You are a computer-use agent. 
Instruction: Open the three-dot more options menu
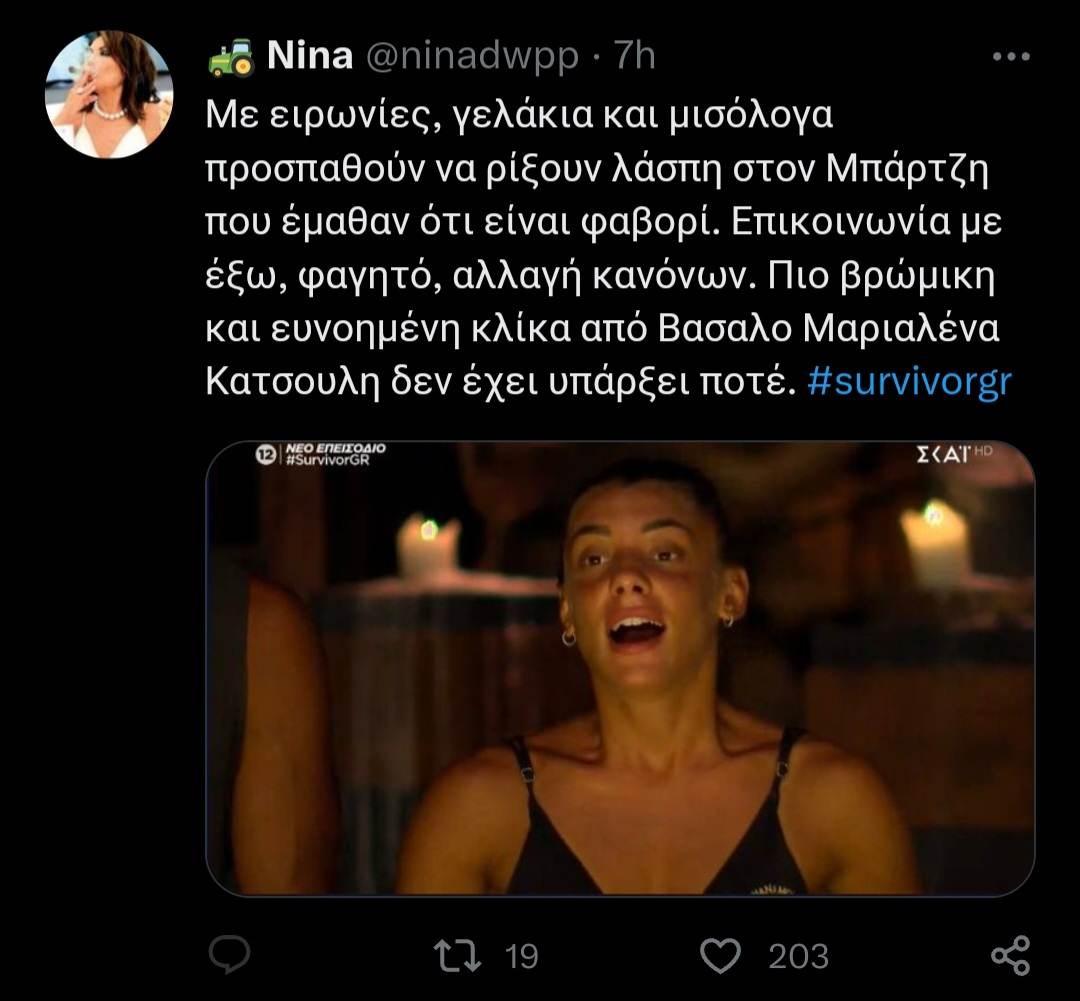(x=1009, y=58)
